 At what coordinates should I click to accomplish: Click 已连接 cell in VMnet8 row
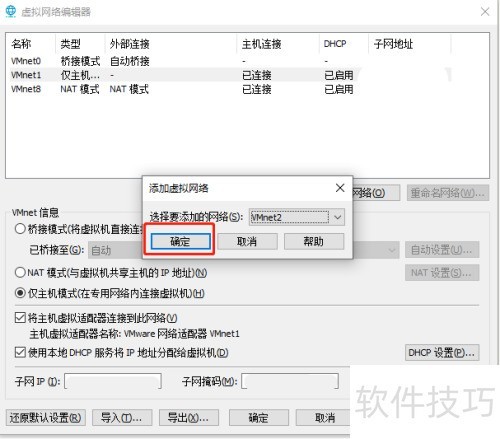coord(257,89)
